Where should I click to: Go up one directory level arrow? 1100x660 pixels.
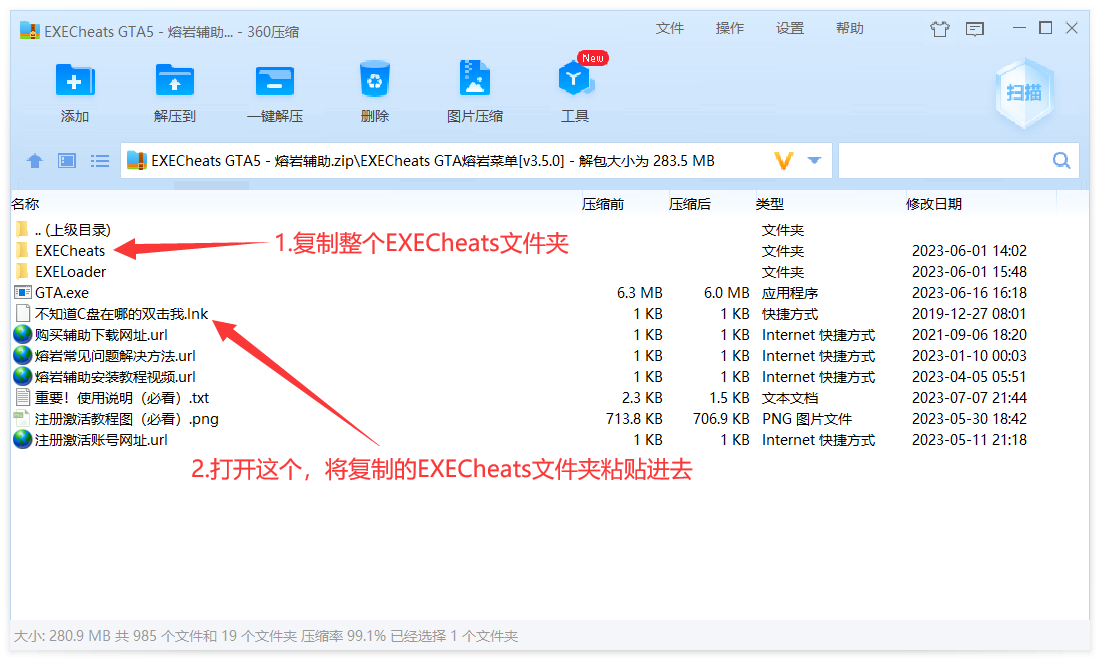pos(35,161)
